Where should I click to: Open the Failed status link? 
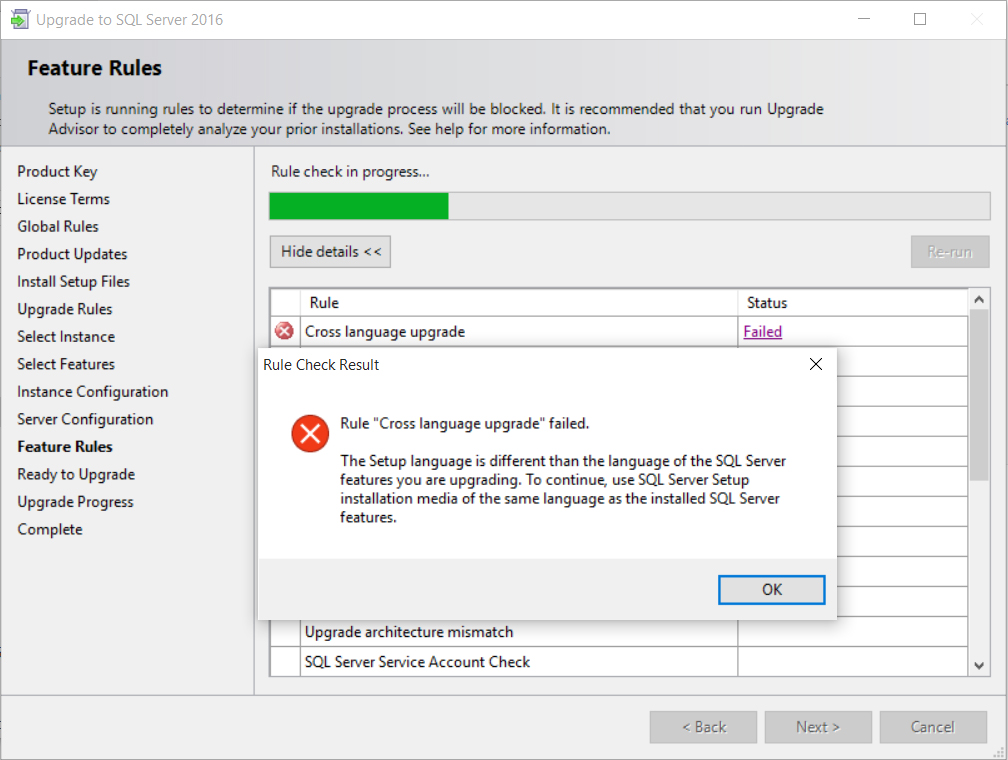coord(762,332)
